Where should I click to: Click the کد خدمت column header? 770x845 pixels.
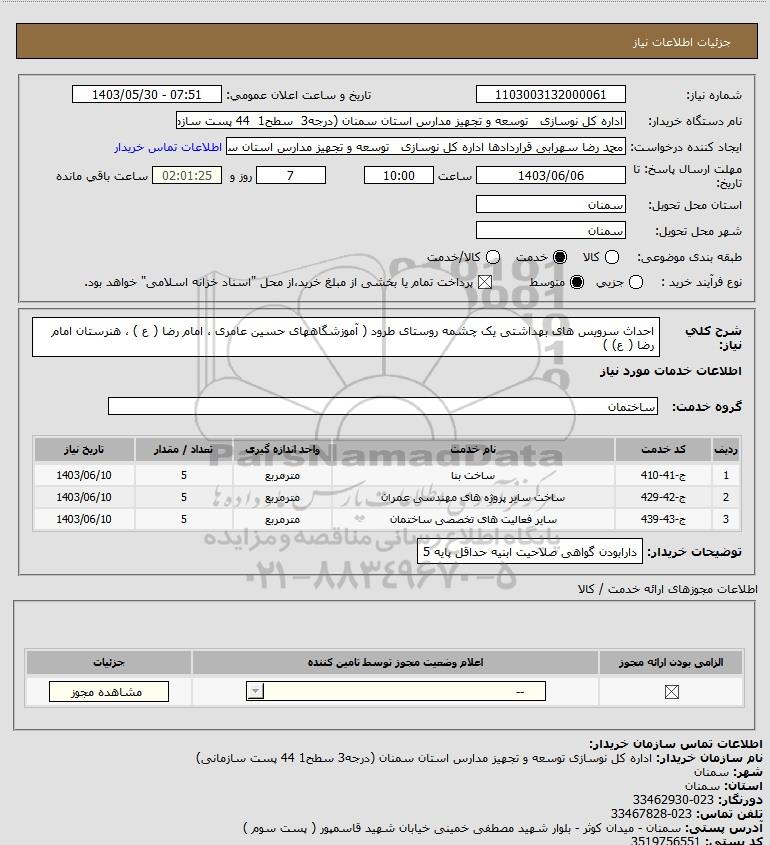pyautogui.click(x=663, y=449)
